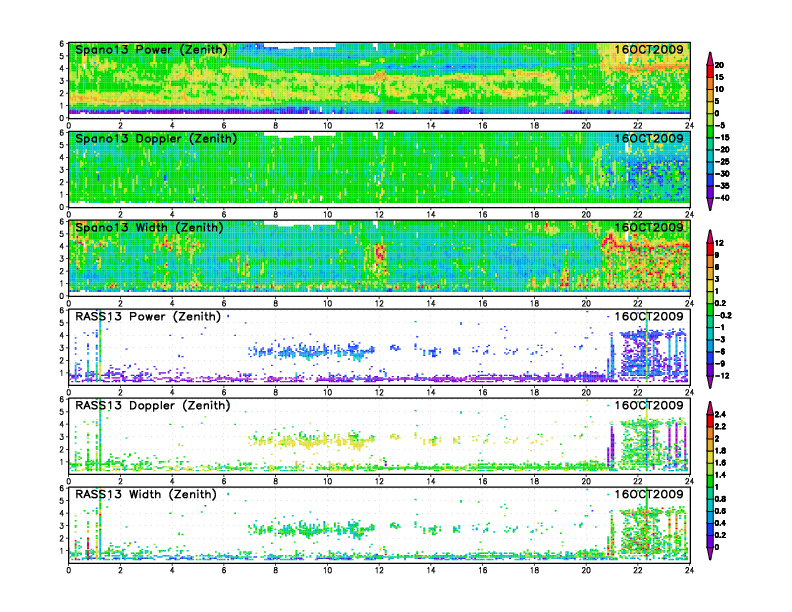The width and height of the screenshot is (792, 612).
Task: Click the 16OCT2009 date in Spano13 Power panel
Action: point(649,49)
